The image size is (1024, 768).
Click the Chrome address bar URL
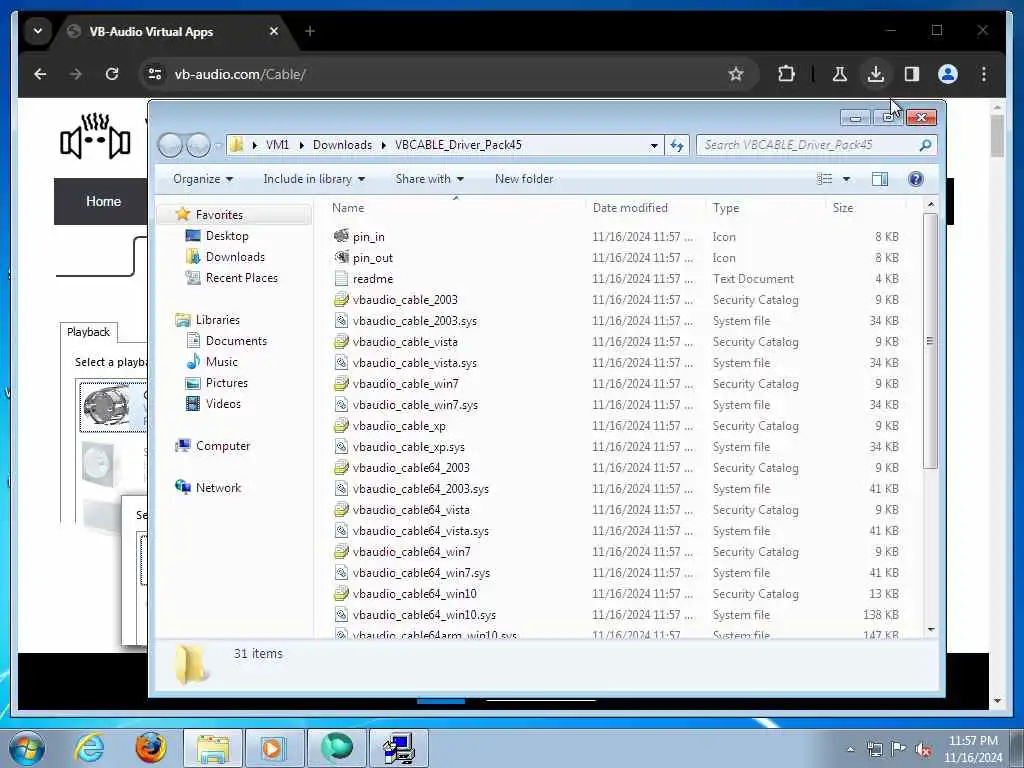coord(240,74)
